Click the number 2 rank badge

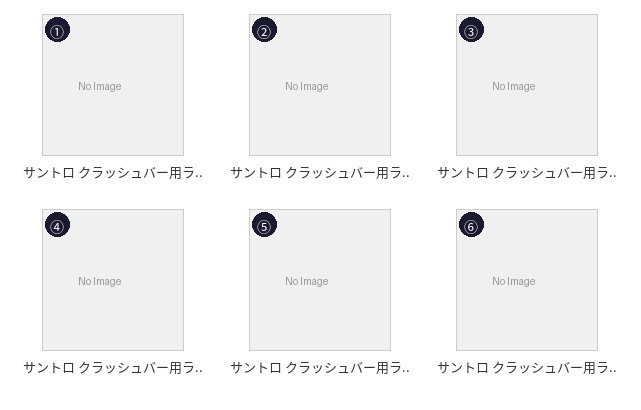pos(264,31)
